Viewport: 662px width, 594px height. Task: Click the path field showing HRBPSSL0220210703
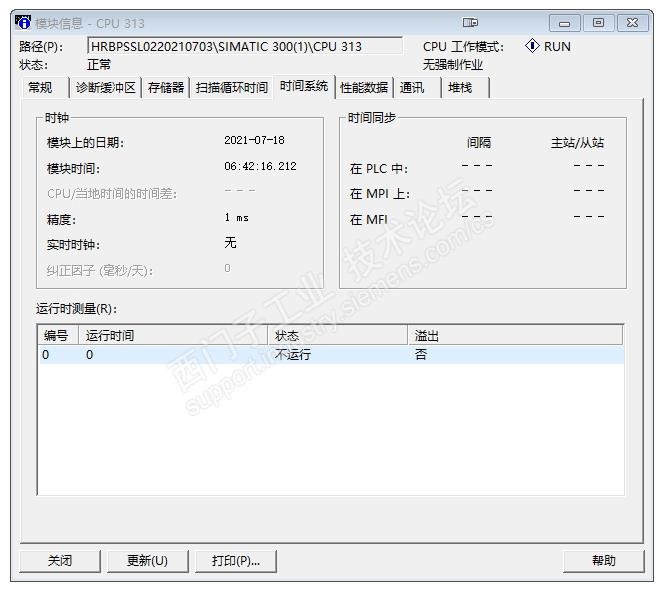click(x=245, y=46)
